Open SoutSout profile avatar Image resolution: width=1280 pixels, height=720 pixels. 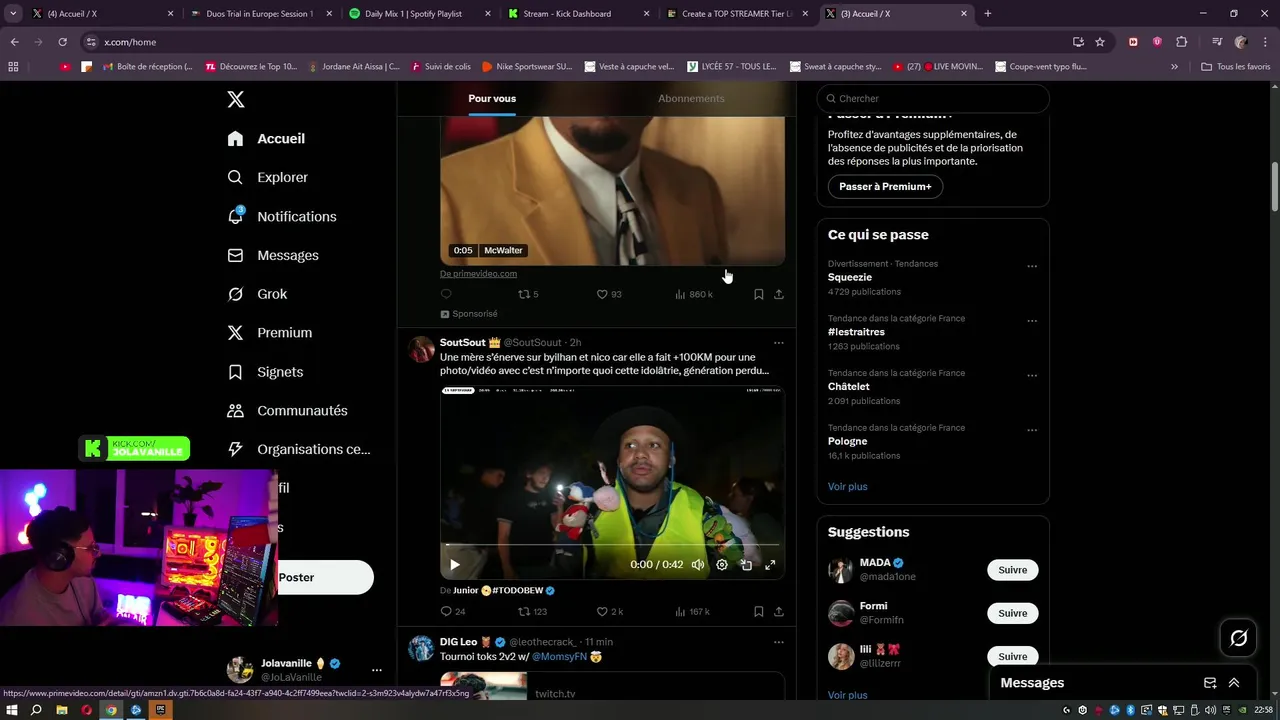[x=421, y=349]
